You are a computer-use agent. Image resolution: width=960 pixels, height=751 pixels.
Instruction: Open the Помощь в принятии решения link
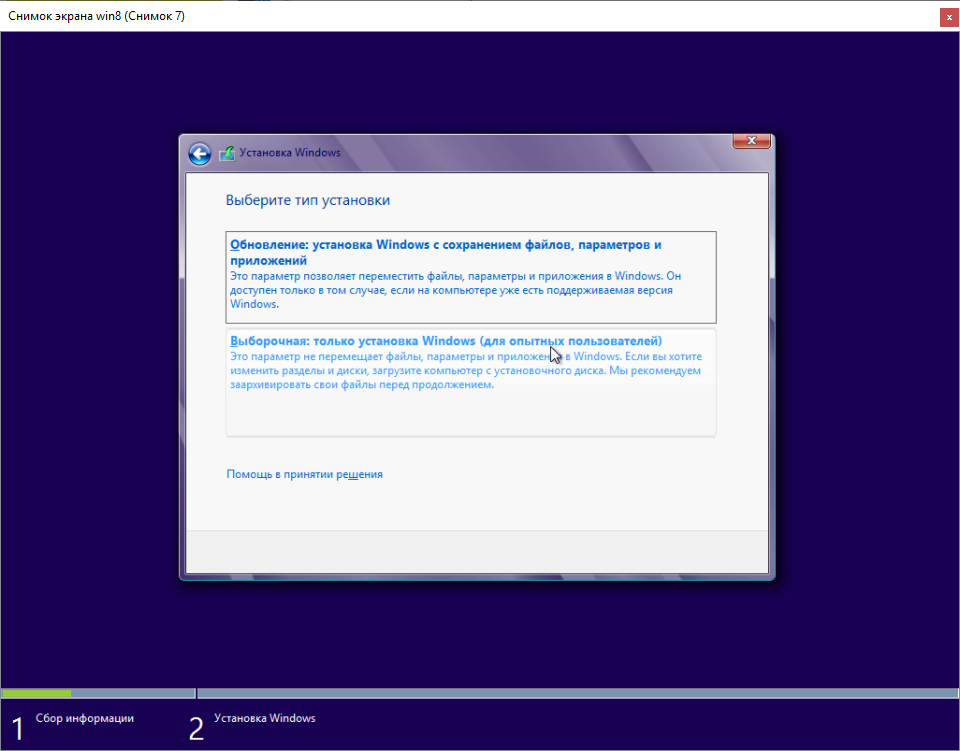point(304,474)
